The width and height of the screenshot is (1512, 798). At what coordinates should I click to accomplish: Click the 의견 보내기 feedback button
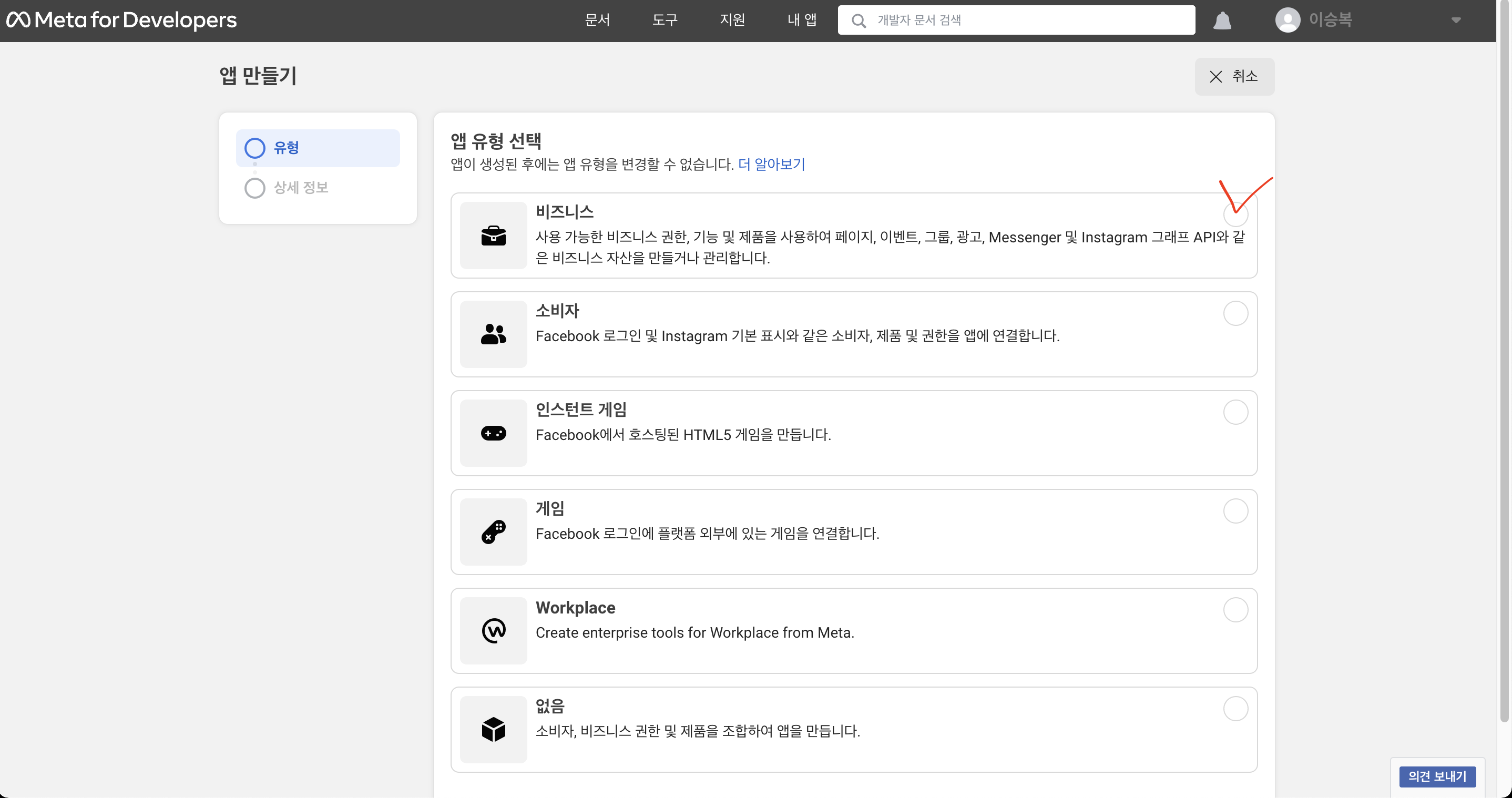(1437, 776)
